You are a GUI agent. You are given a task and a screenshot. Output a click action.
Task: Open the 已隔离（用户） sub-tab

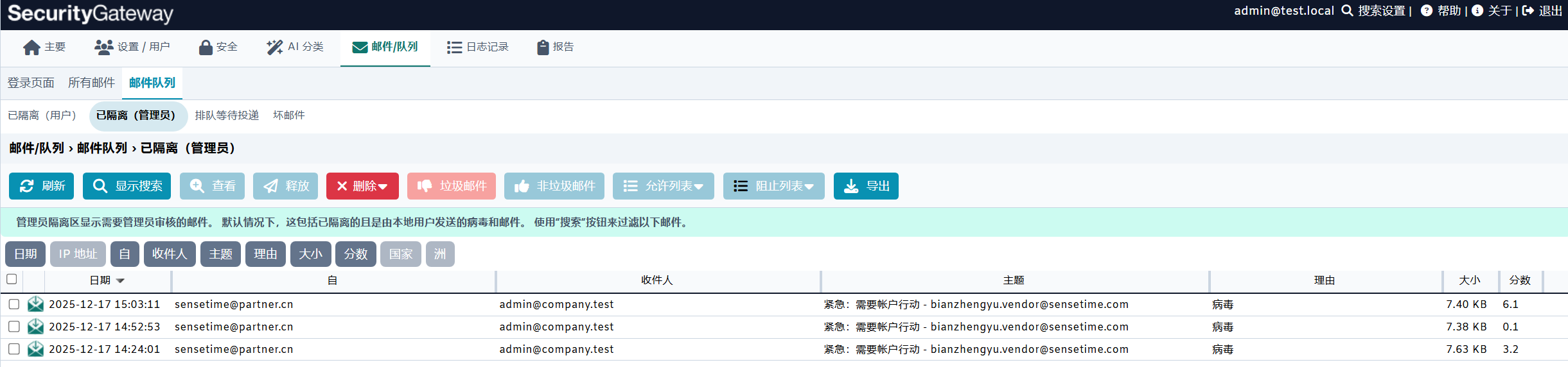click(42, 115)
